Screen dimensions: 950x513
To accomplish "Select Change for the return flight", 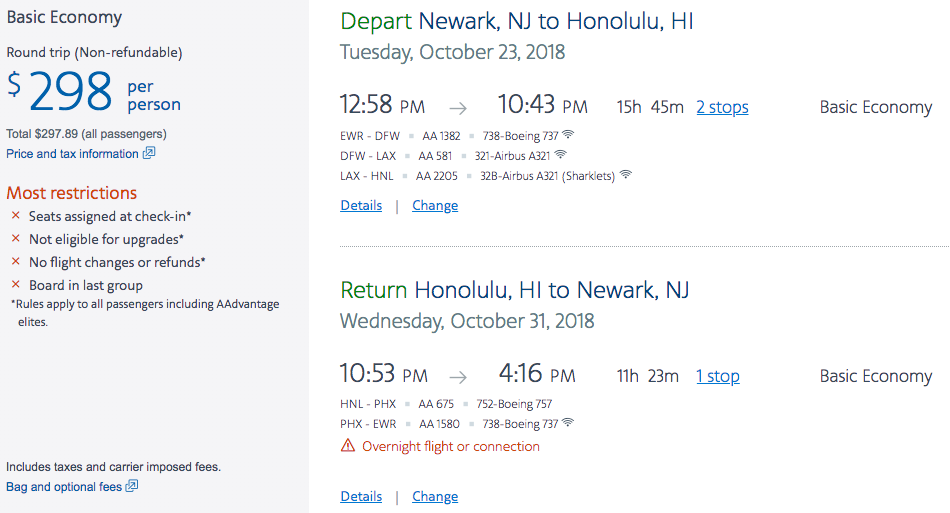I will tap(435, 497).
